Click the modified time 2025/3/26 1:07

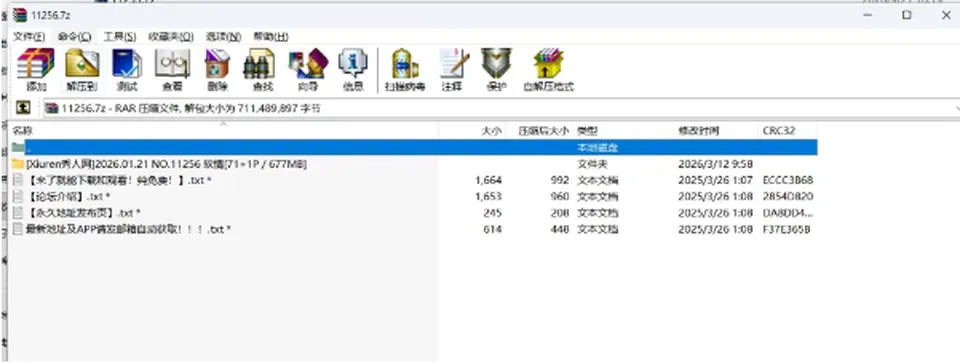pos(715,180)
